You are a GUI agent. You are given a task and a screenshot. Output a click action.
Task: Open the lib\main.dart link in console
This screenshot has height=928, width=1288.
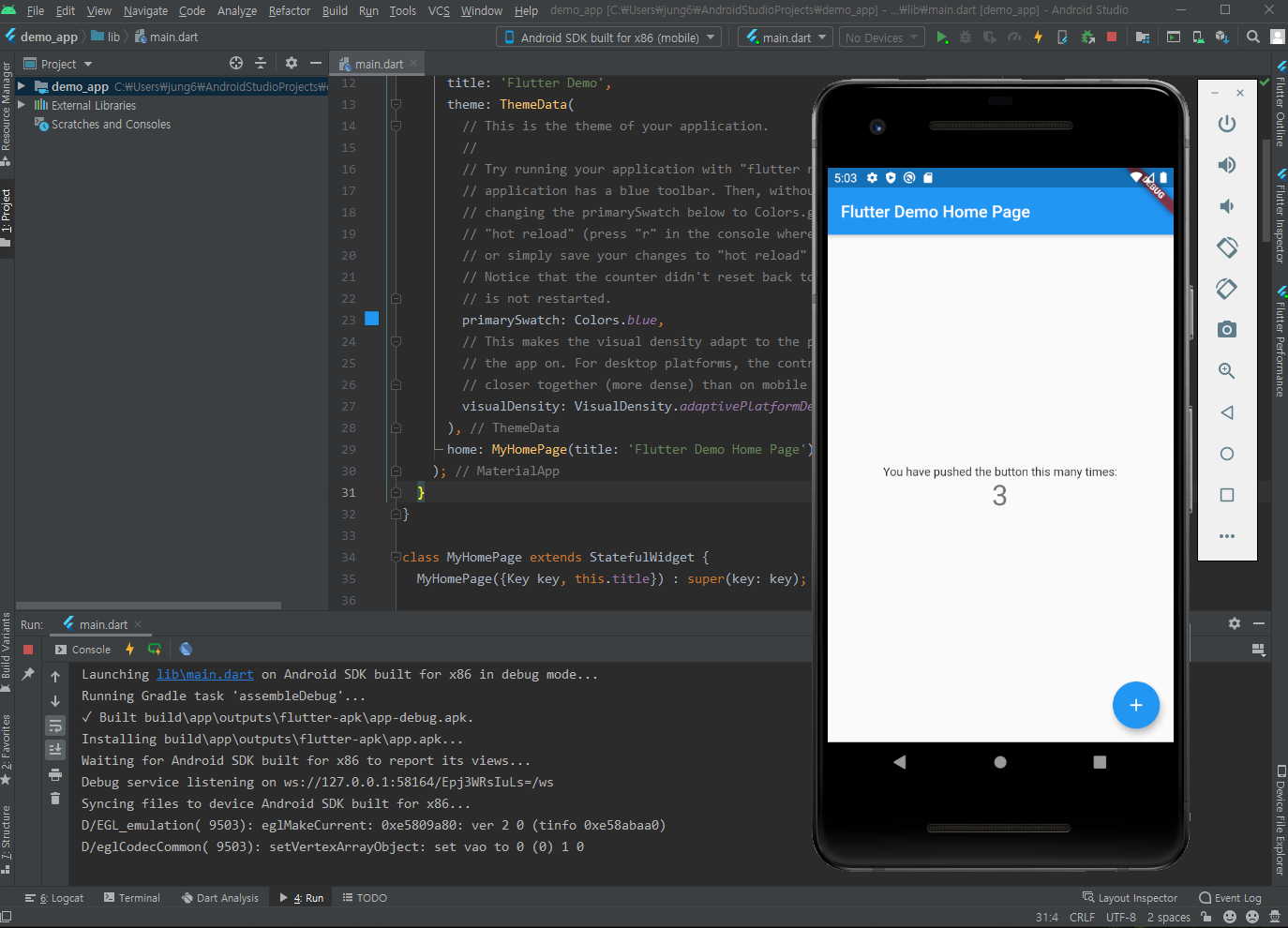pos(204,674)
